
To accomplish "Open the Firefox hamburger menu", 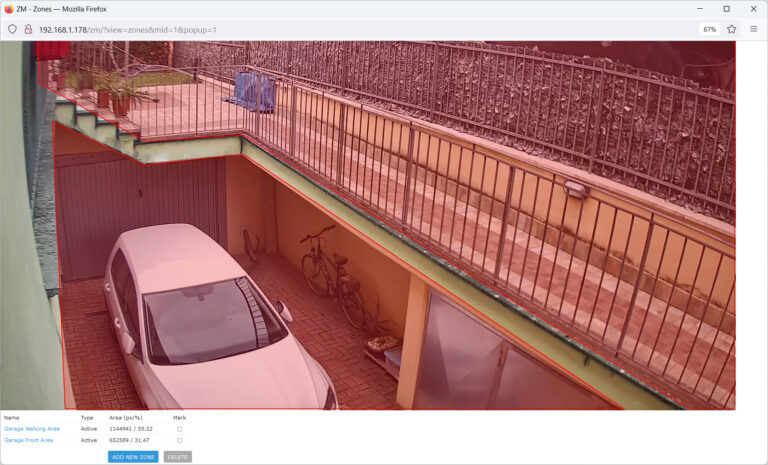I will [x=753, y=29].
